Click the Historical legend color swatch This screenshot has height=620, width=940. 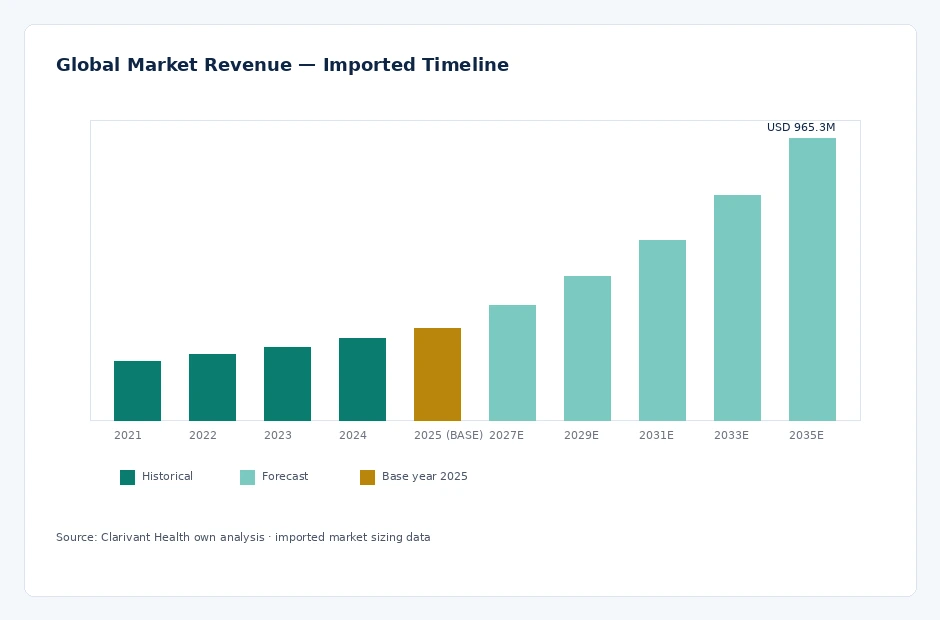click(127, 477)
